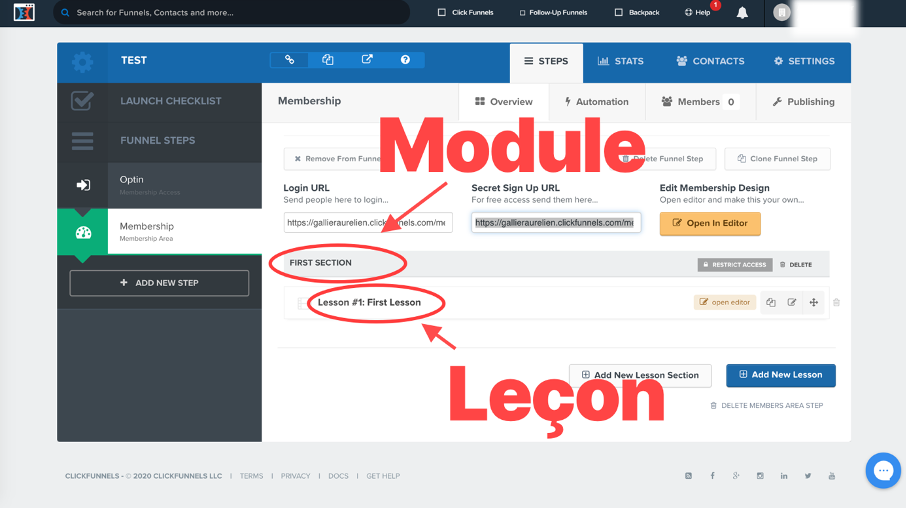906x508 pixels.
Task: Switch to the CONTACTS tab
Action: point(710,61)
